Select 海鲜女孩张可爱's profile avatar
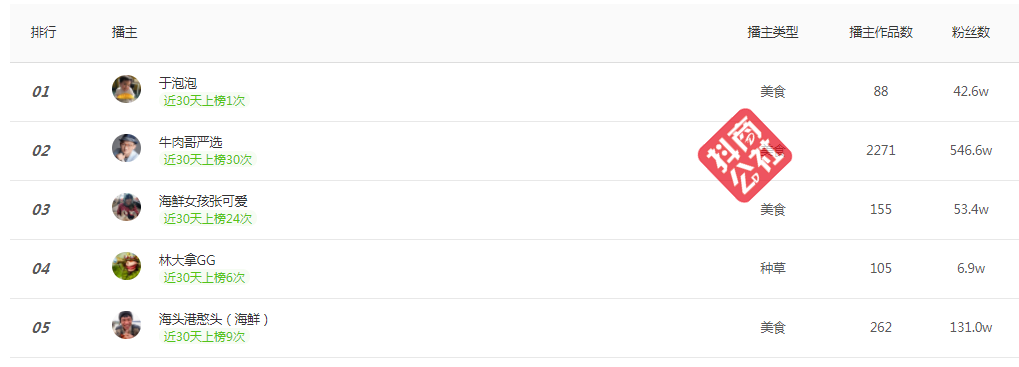Screen dimensions: 1019x367 pyautogui.click(x=126, y=207)
